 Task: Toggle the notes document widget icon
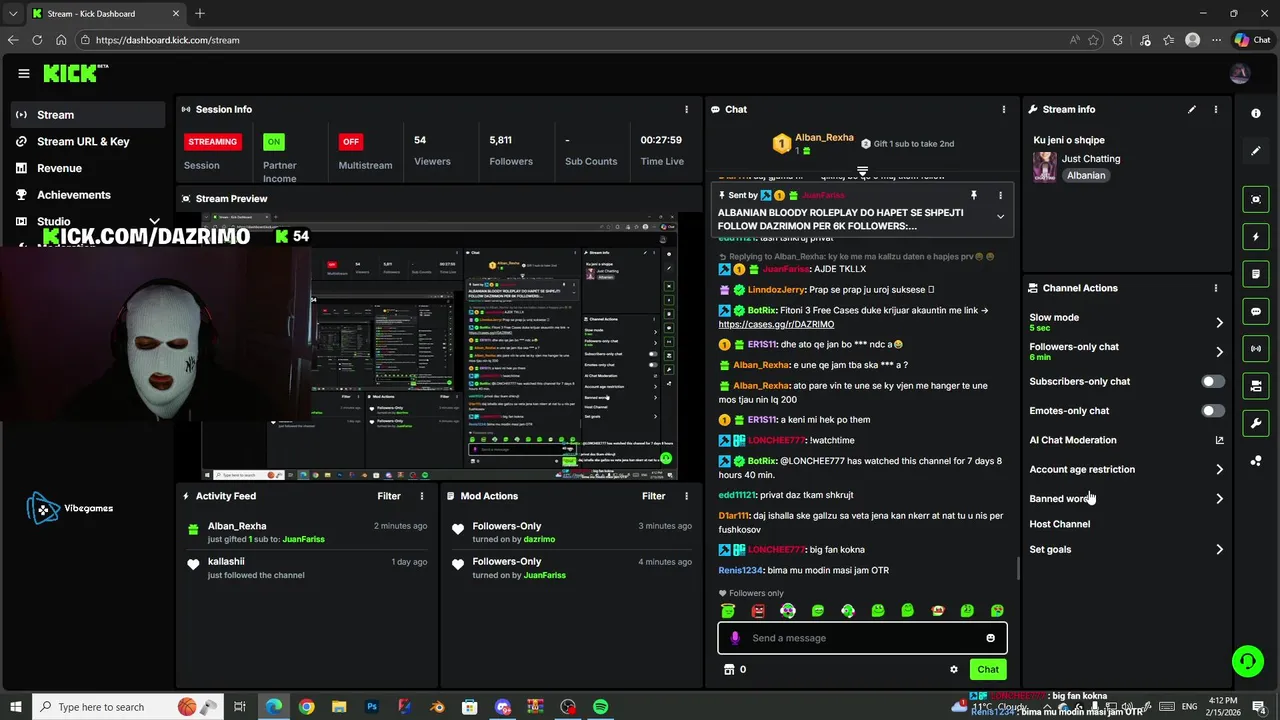pos(1256,274)
